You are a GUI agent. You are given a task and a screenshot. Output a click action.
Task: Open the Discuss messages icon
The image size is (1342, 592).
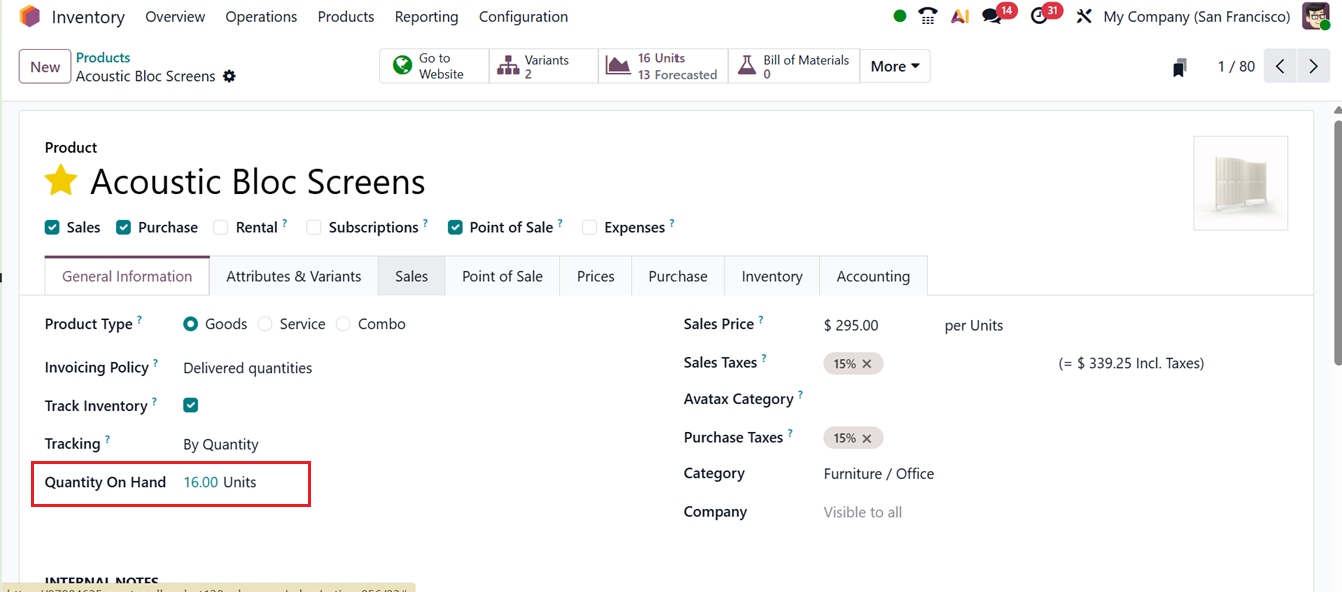[x=993, y=16]
